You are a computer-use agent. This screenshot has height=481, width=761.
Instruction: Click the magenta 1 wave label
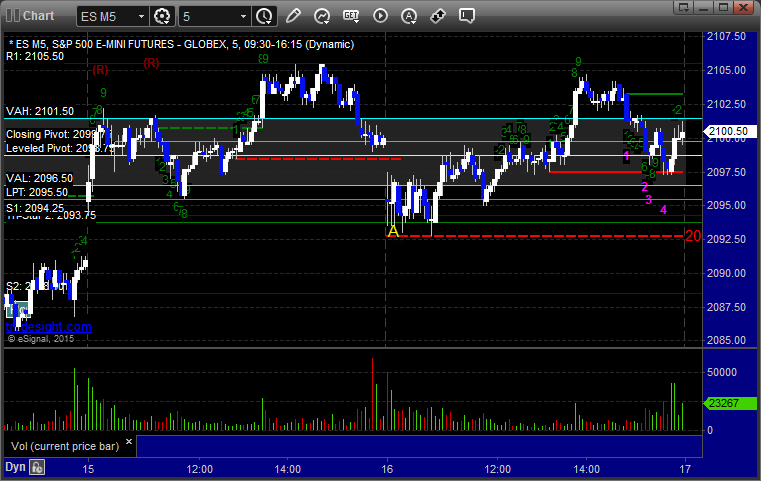[627, 156]
